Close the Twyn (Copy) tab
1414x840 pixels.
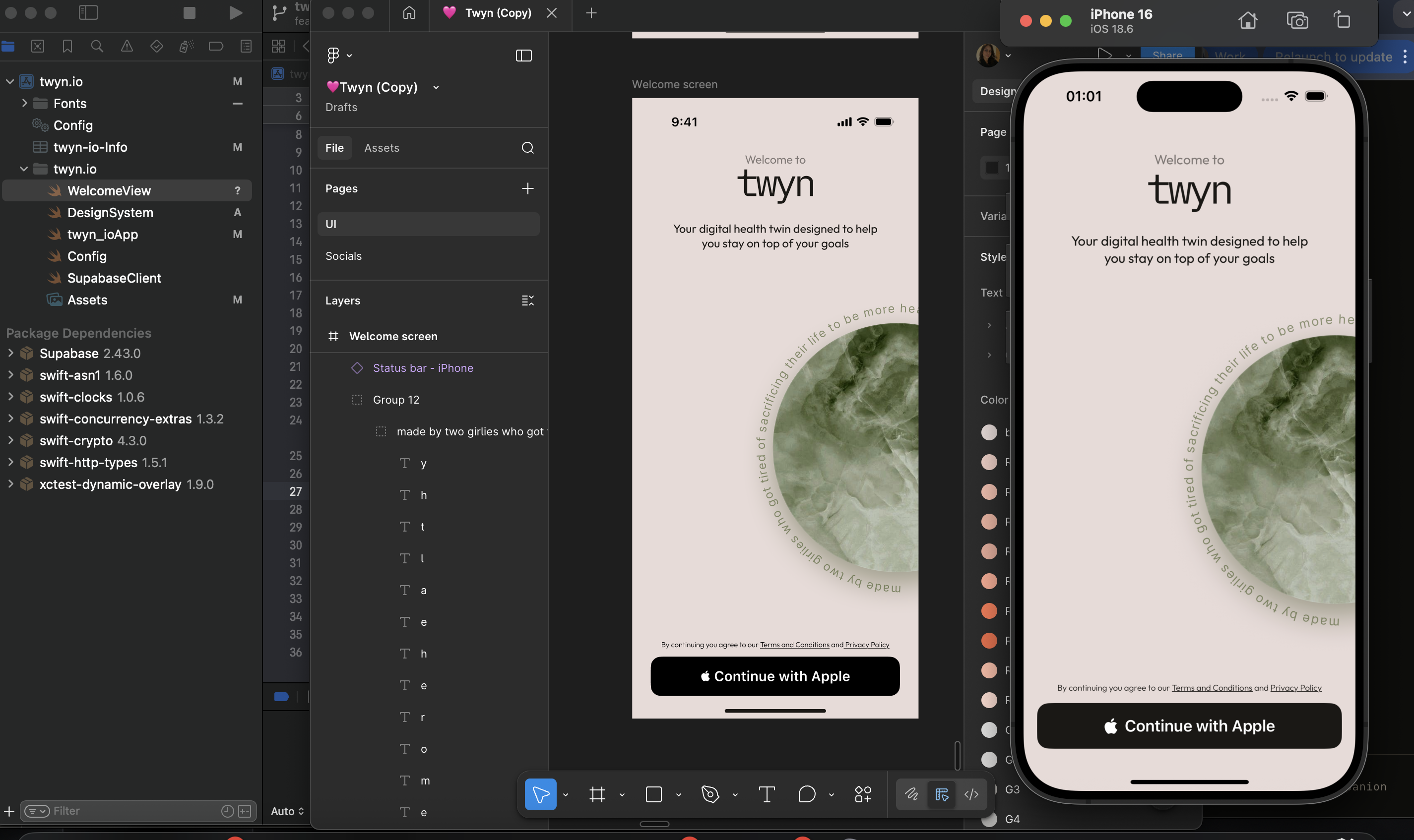pyautogui.click(x=552, y=13)
